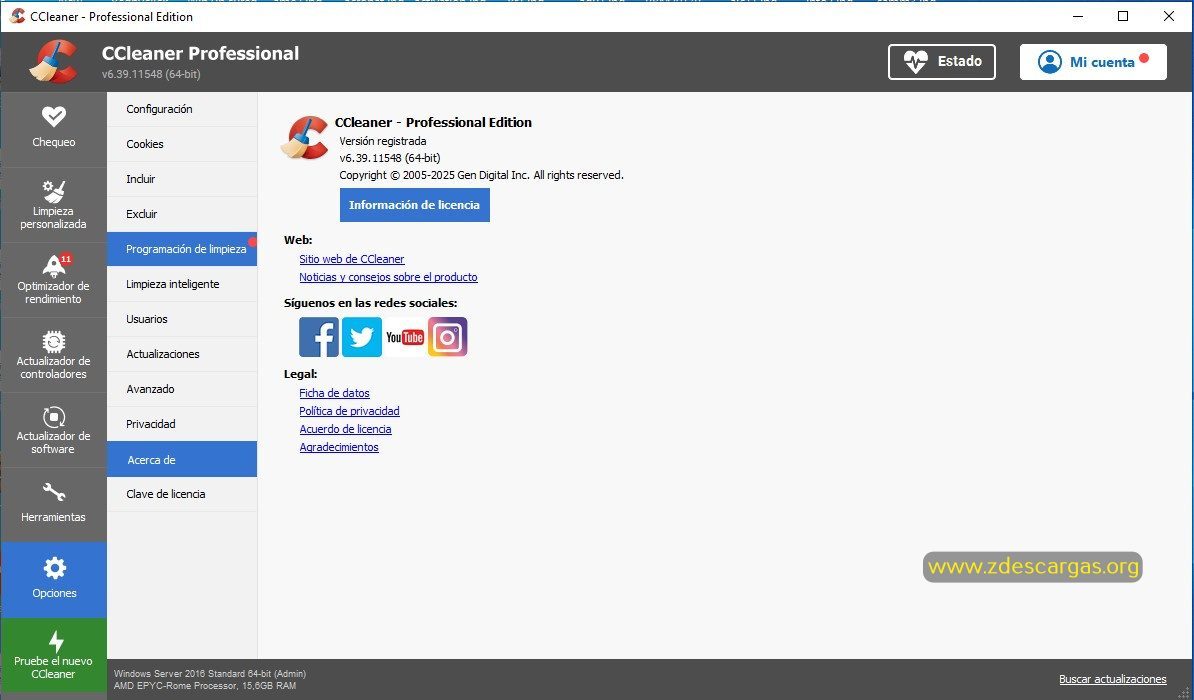Click the v6.39.11548 version text in header
1194x700 pixels.
pyautogui.click(x=152, y=74)
